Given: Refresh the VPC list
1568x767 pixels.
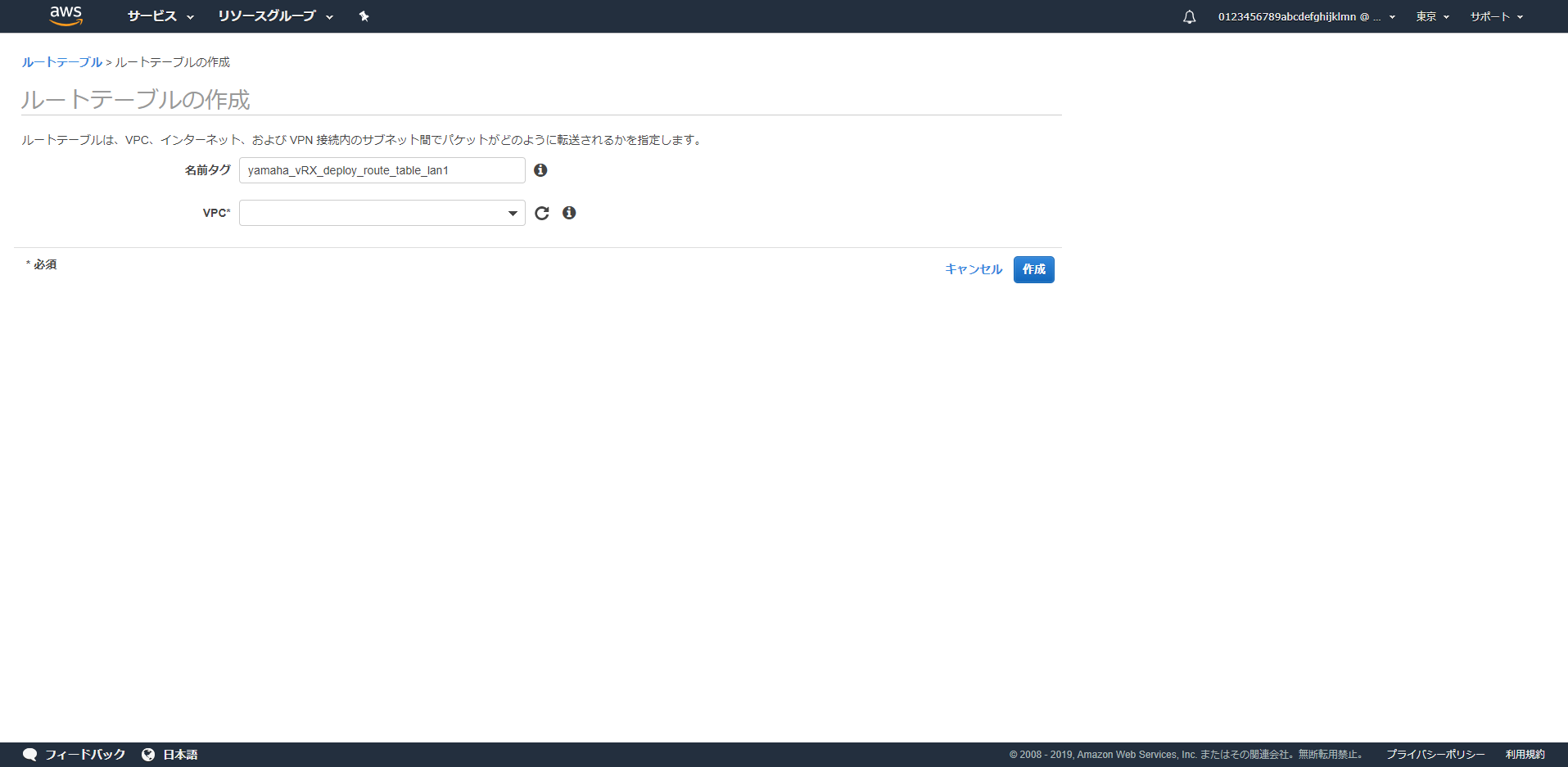Looking at the screenshot, I should 541,213.
